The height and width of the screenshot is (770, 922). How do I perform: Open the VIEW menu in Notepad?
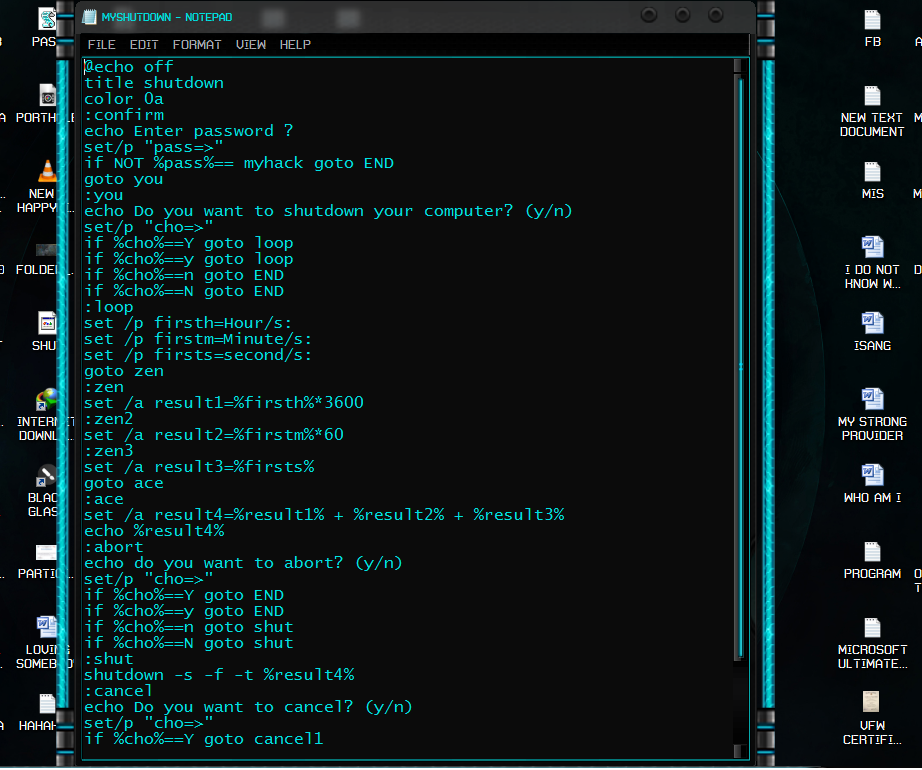point(250,44)
